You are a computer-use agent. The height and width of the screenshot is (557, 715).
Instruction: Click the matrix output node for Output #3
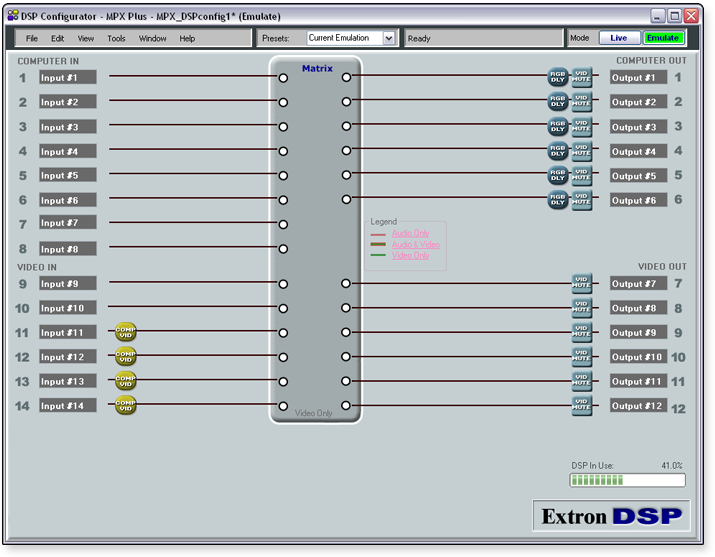(346, 126)
